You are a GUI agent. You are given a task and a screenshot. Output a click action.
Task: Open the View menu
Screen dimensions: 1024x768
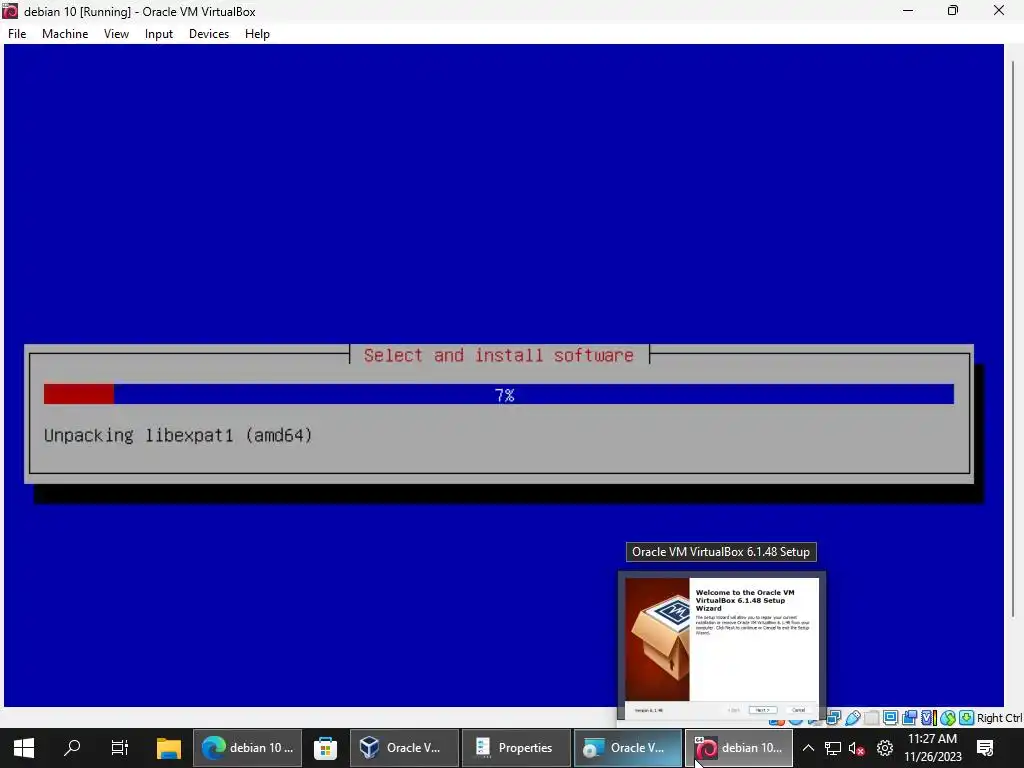[116, 34]
